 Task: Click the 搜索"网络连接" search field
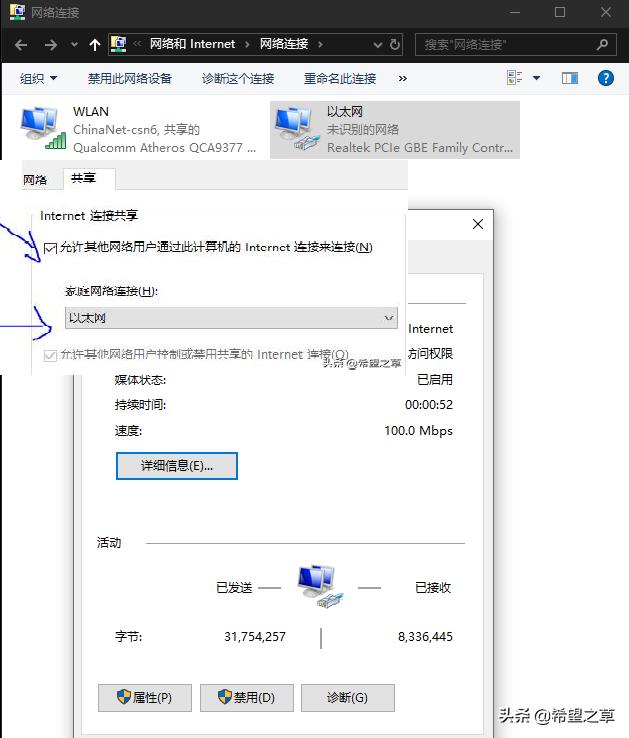coord(516,45)
